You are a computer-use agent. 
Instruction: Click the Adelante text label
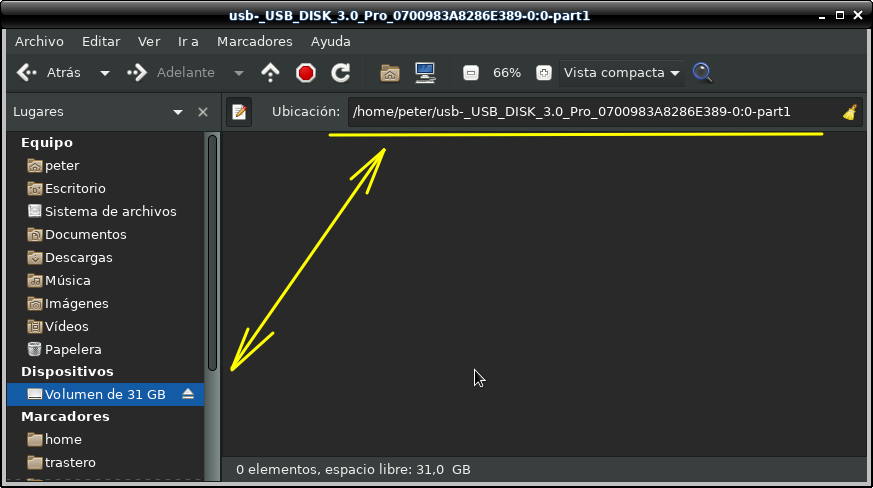185,73
